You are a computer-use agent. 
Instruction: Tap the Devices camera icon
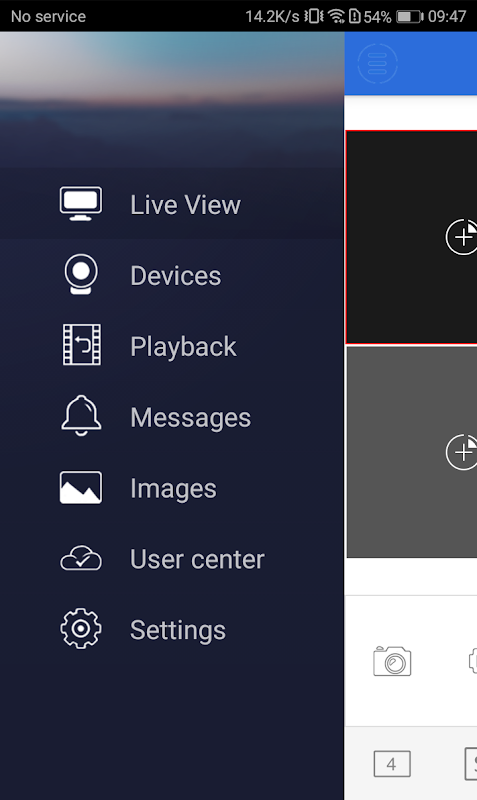point(81,274)
